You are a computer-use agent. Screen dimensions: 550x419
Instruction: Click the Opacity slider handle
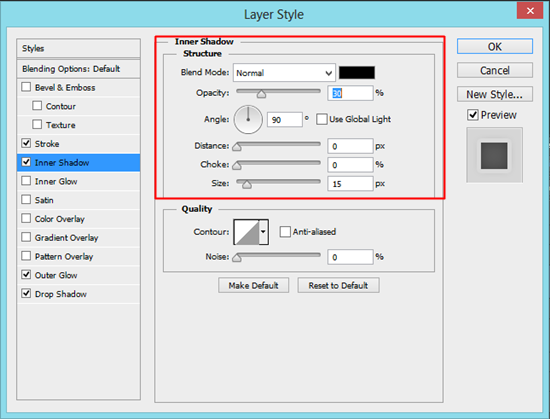point(261,94)
